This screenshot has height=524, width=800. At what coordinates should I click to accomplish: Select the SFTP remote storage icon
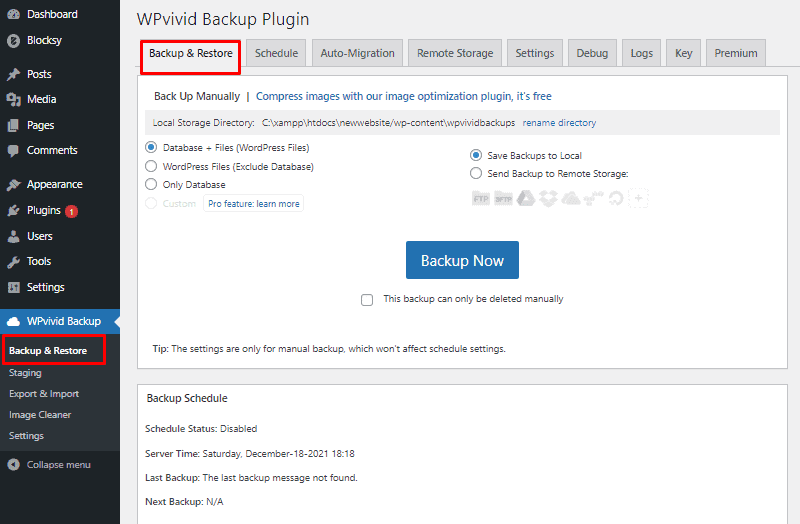click(x=503, y=198)
